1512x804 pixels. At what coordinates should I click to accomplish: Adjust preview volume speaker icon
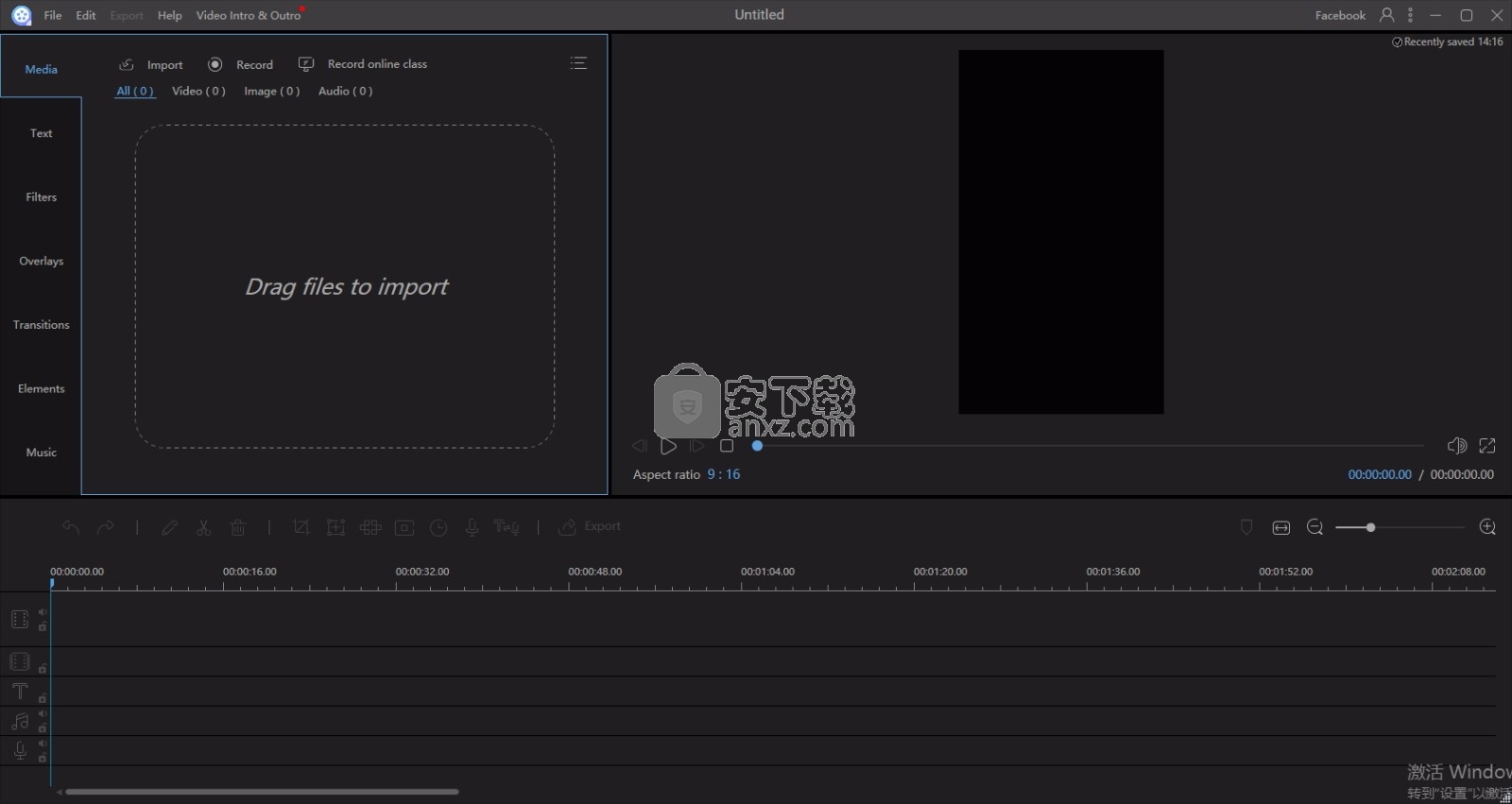1456,445
